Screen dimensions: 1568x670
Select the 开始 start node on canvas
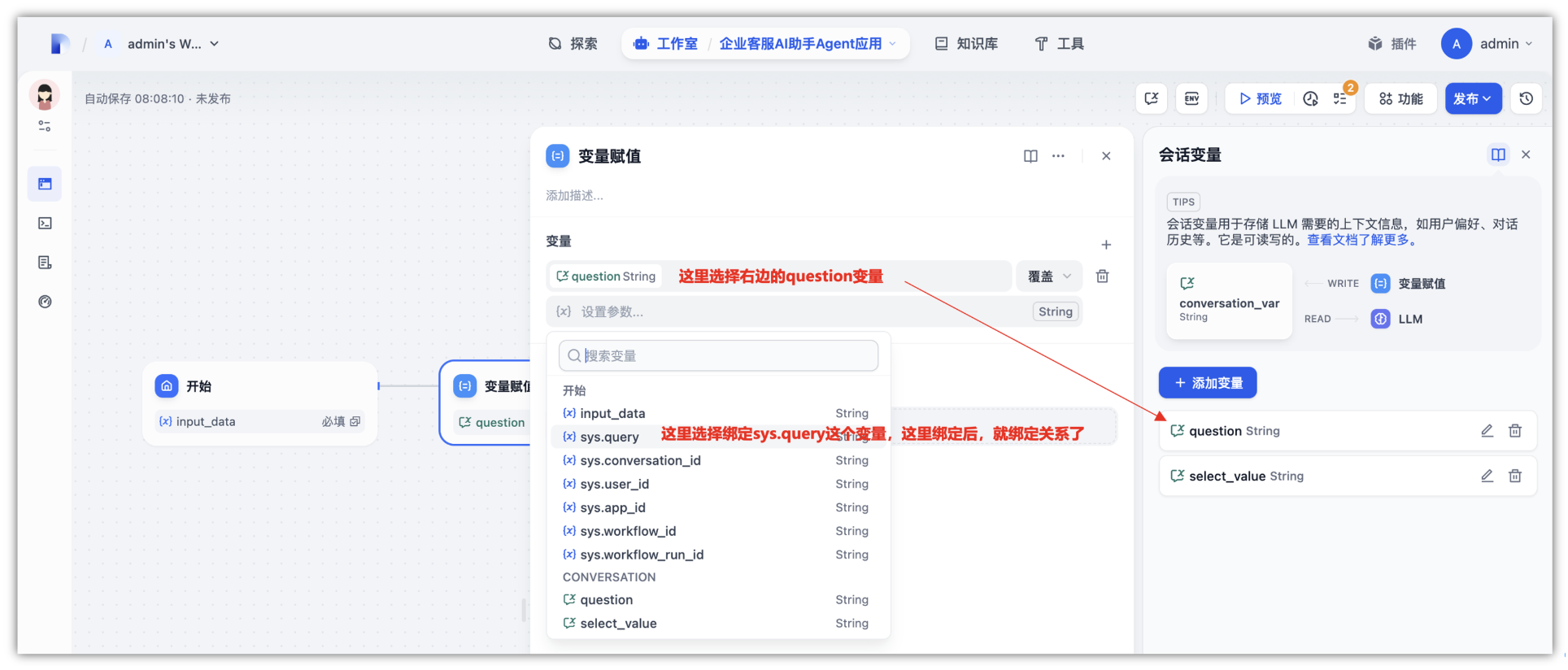[x=259, y=402]
